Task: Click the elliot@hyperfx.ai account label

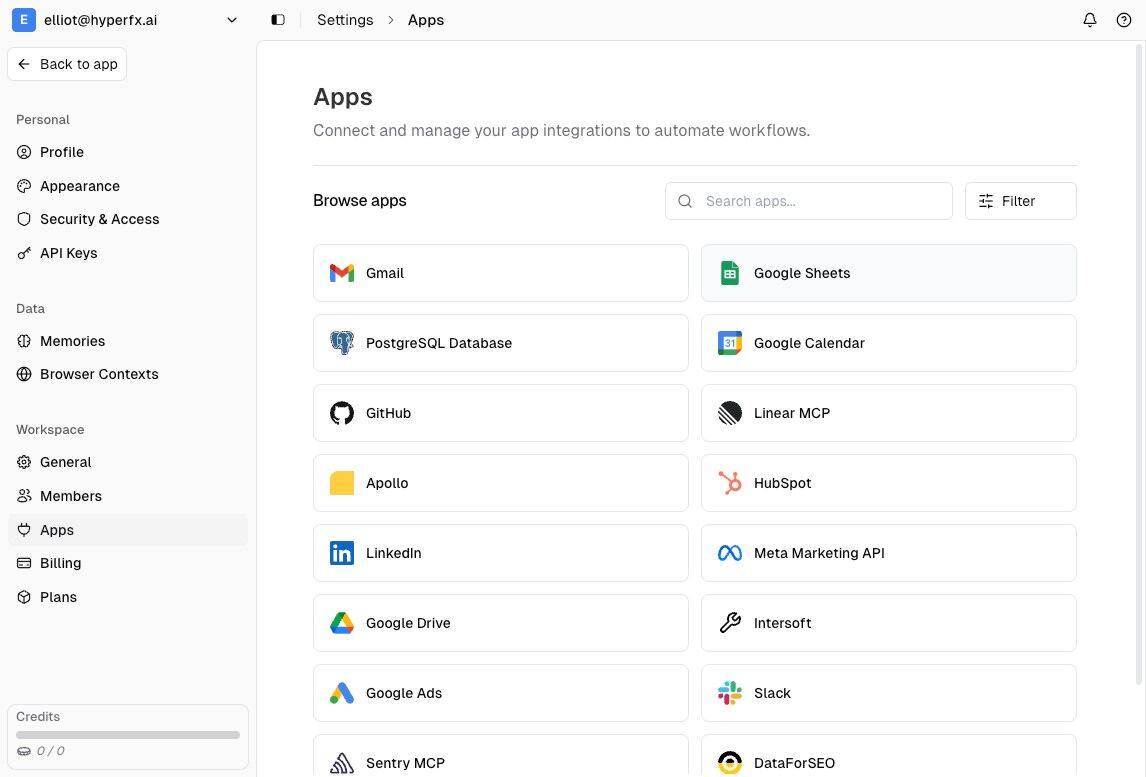Action: point(100,20)
